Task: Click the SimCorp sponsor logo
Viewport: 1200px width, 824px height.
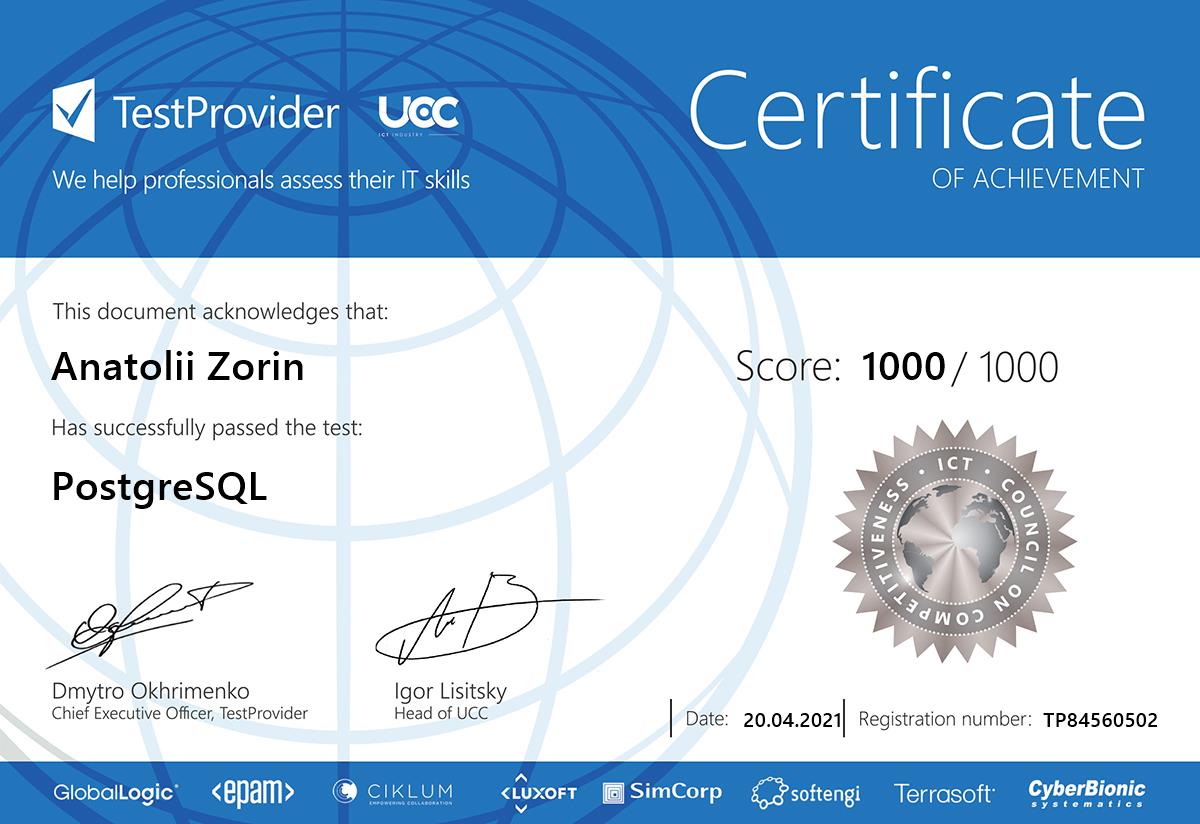Action: coord(662,793)
